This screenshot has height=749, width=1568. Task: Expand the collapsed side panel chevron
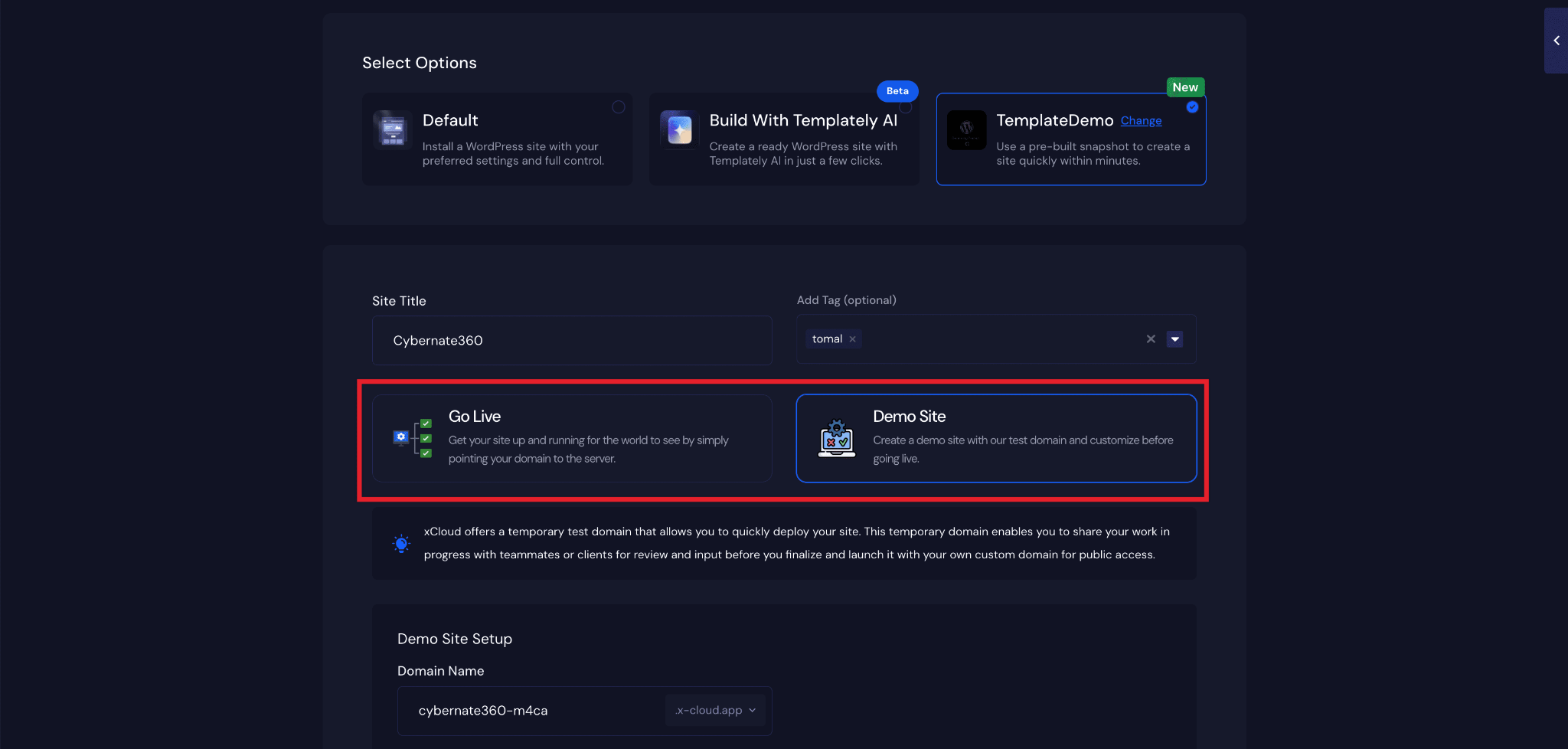[1557, 41]
